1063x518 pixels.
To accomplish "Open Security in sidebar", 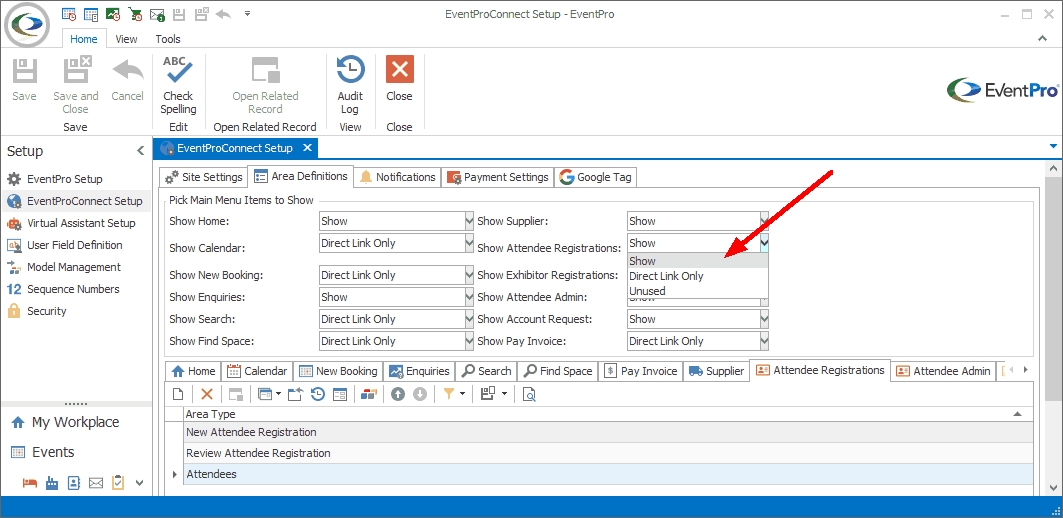I will [37, 311].
